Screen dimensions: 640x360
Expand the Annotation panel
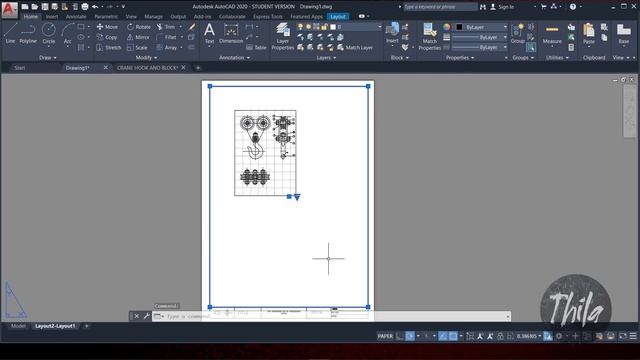tap(234, 58)
